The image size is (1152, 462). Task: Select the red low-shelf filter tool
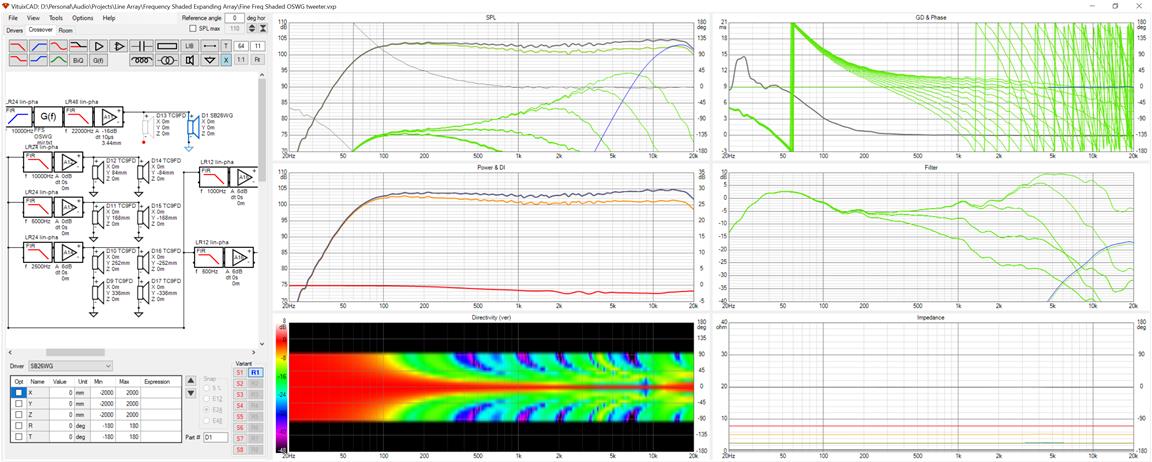click(18, 59)
